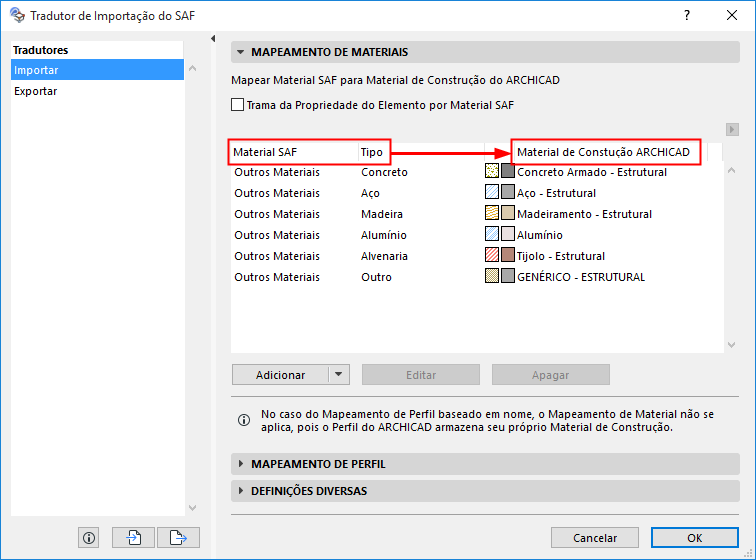Click Aço - Estrutural material name

pos(556,193)
